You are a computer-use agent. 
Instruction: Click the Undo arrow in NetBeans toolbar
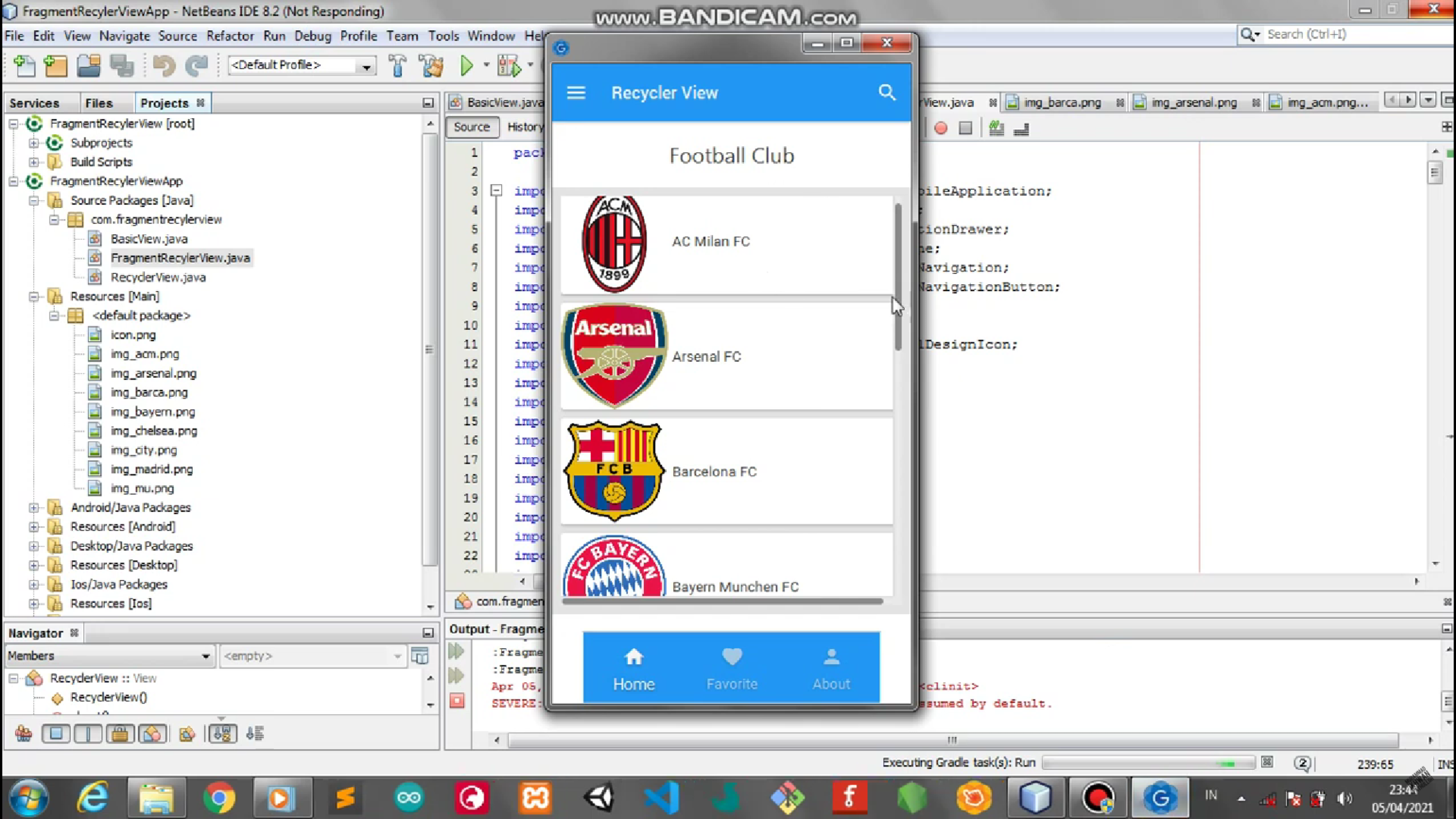click(164, 66)
